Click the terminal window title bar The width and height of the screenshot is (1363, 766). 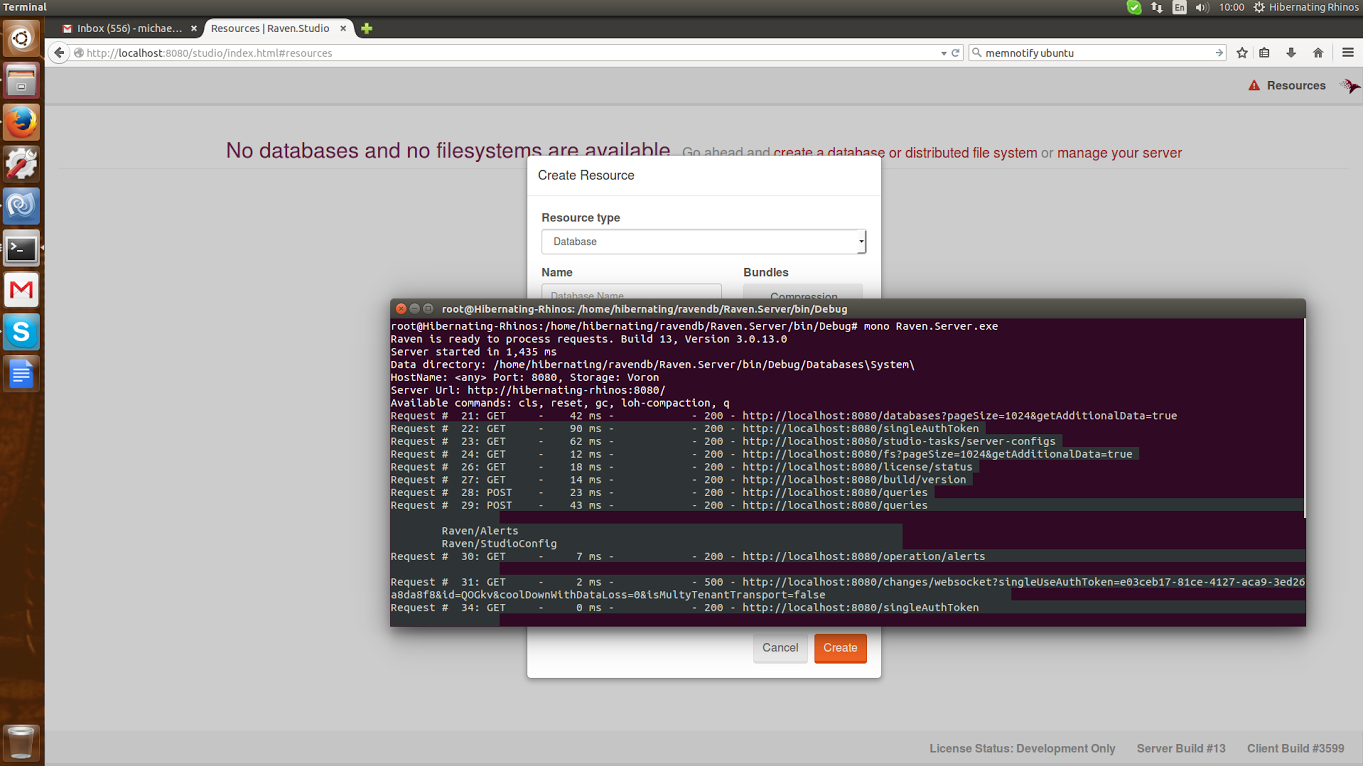[x=848, y=309]
